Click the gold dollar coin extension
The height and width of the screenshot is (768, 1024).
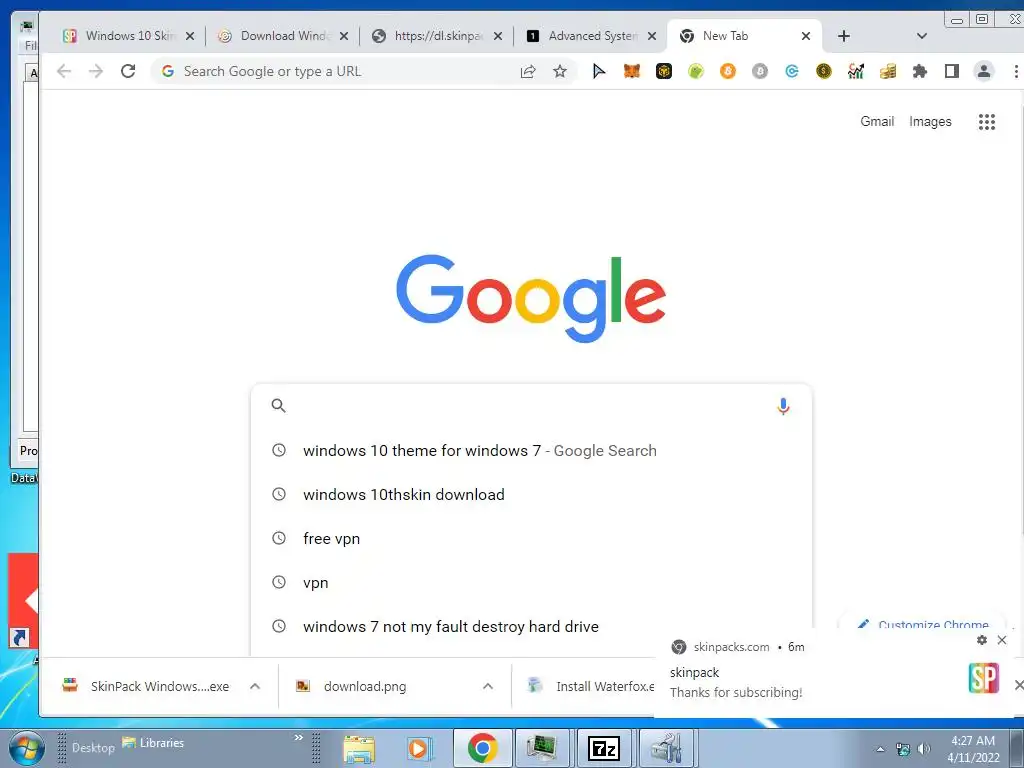pos(824,71)
